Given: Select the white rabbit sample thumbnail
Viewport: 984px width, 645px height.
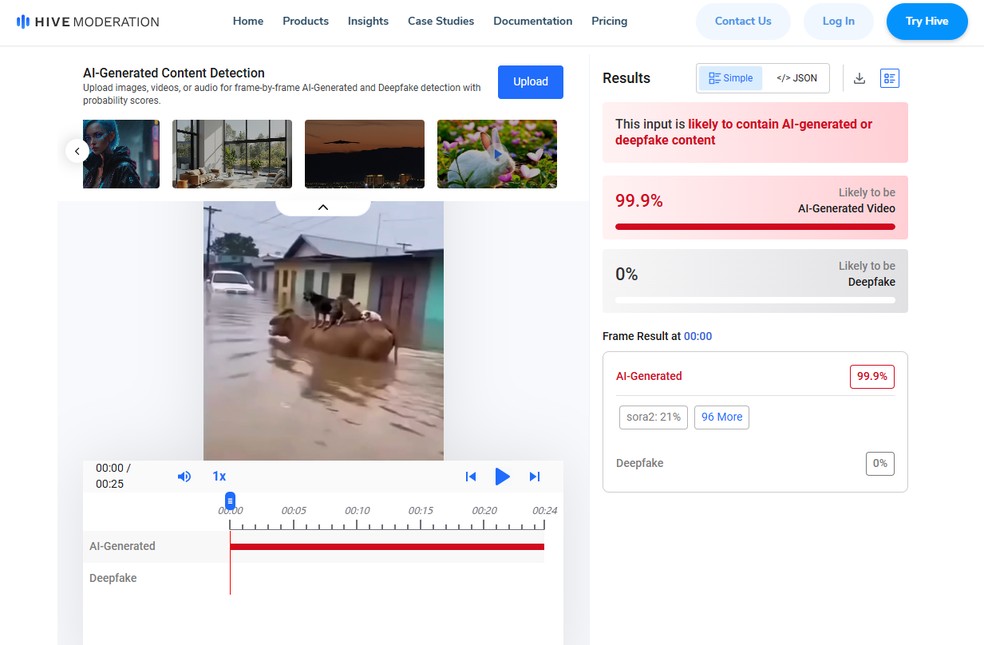Looking at the screenshot, I should [x=497, y=154].
